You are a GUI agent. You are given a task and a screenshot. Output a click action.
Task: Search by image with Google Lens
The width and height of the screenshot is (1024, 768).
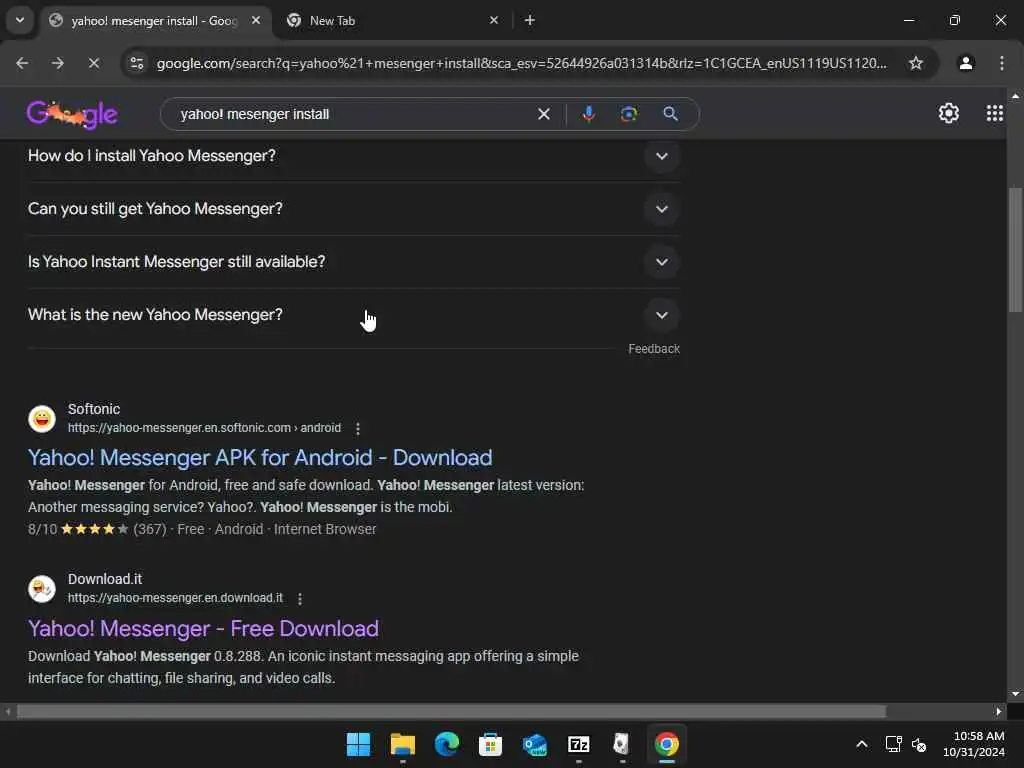coord(628,114)
